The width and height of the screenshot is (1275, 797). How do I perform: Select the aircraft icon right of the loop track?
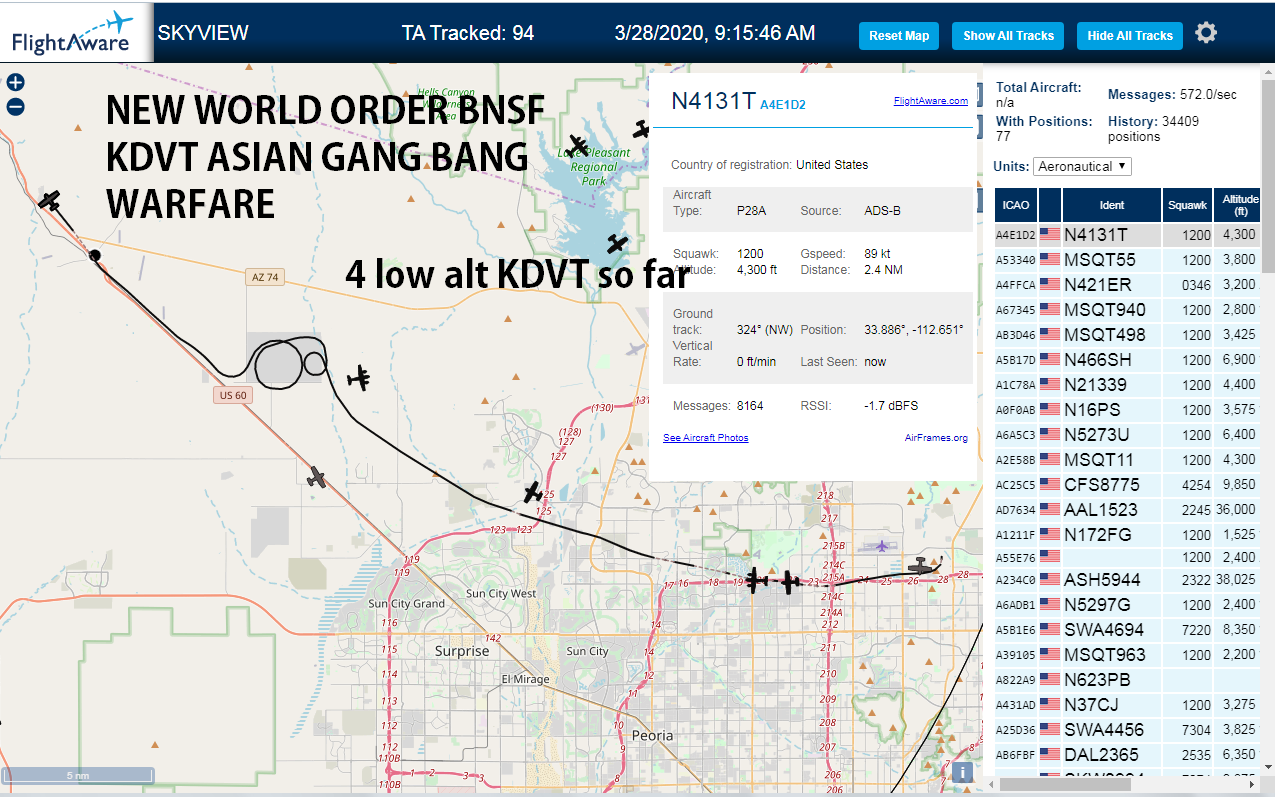(359, 378)
